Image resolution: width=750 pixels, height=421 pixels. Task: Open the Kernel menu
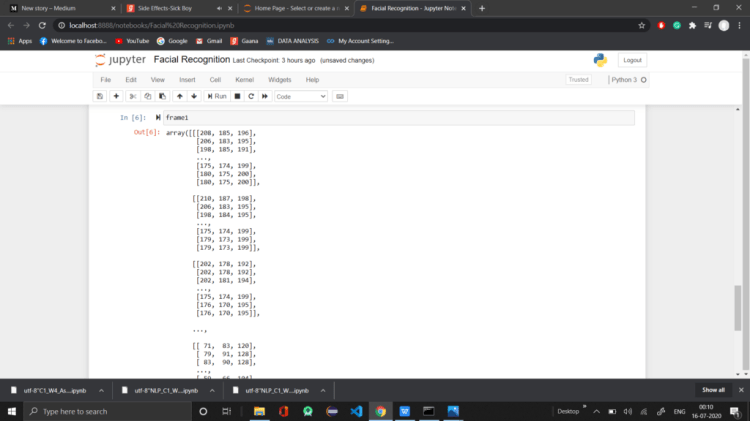coord(244,79)
